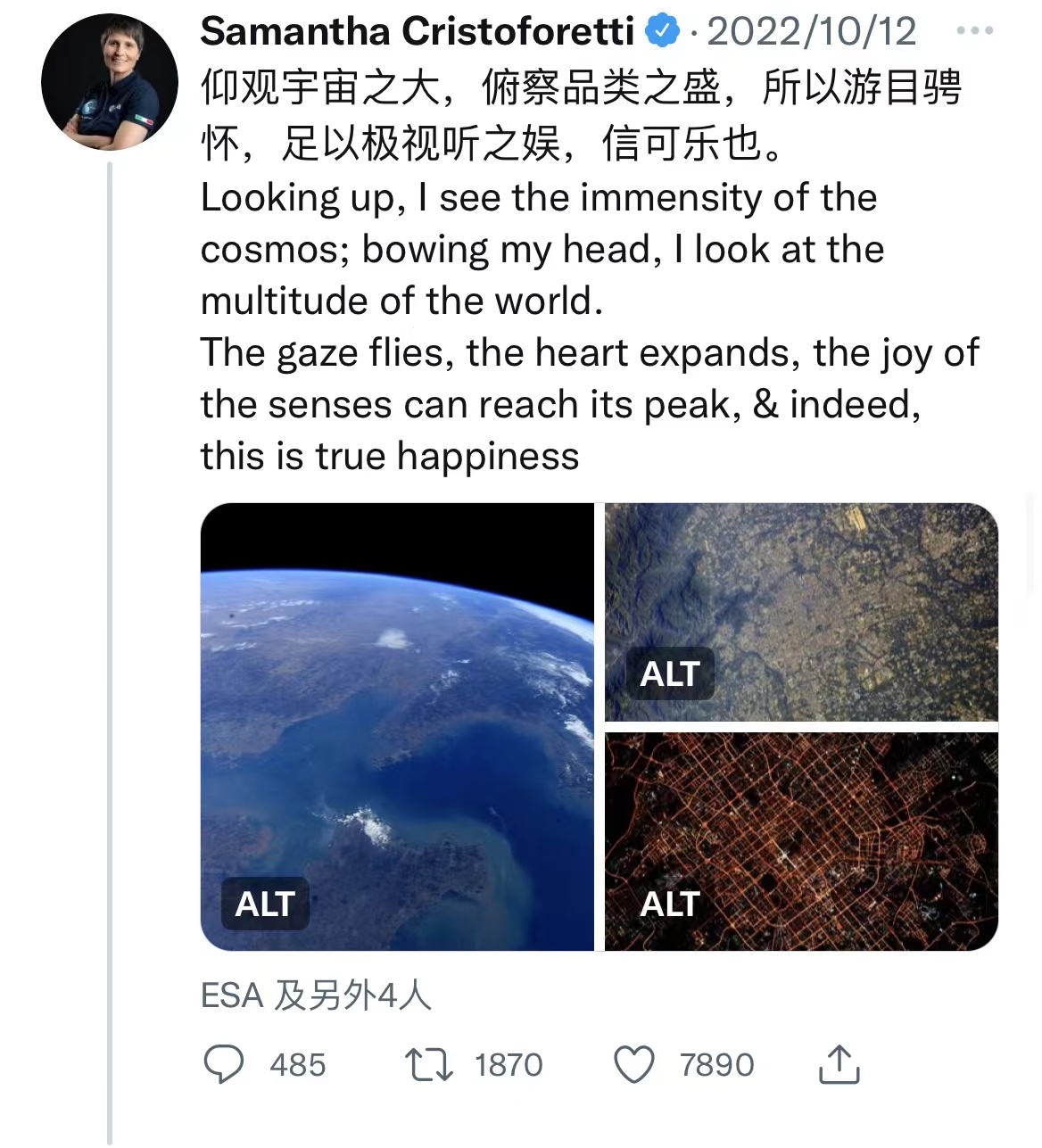Click the reply speech bubble icon
The width and height of the screenshot is (1042, 1148).
pos(223,1064)
